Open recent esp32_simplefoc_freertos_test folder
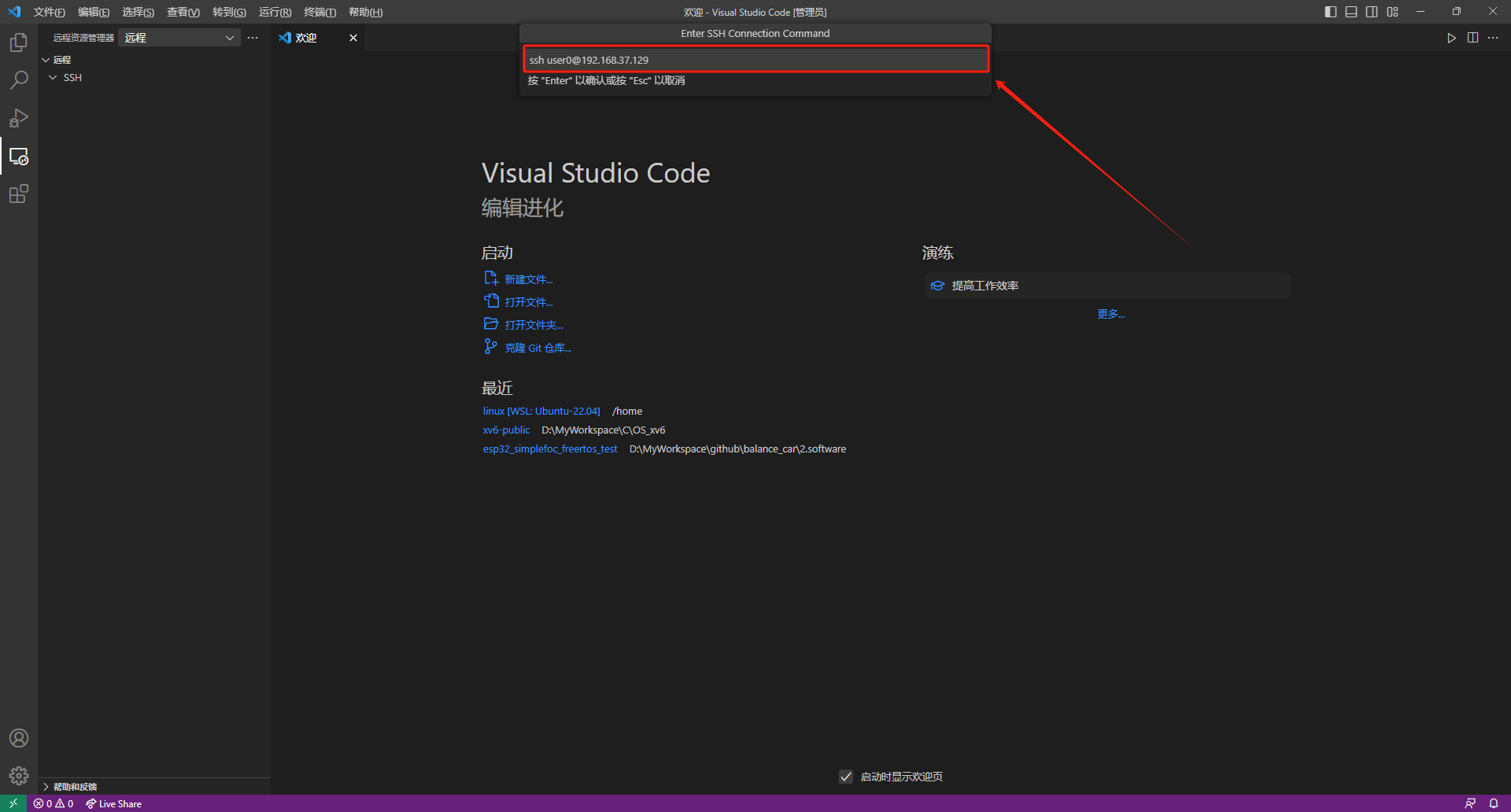The width and height of the screenshot is (1511, 812). click(550, 449)
